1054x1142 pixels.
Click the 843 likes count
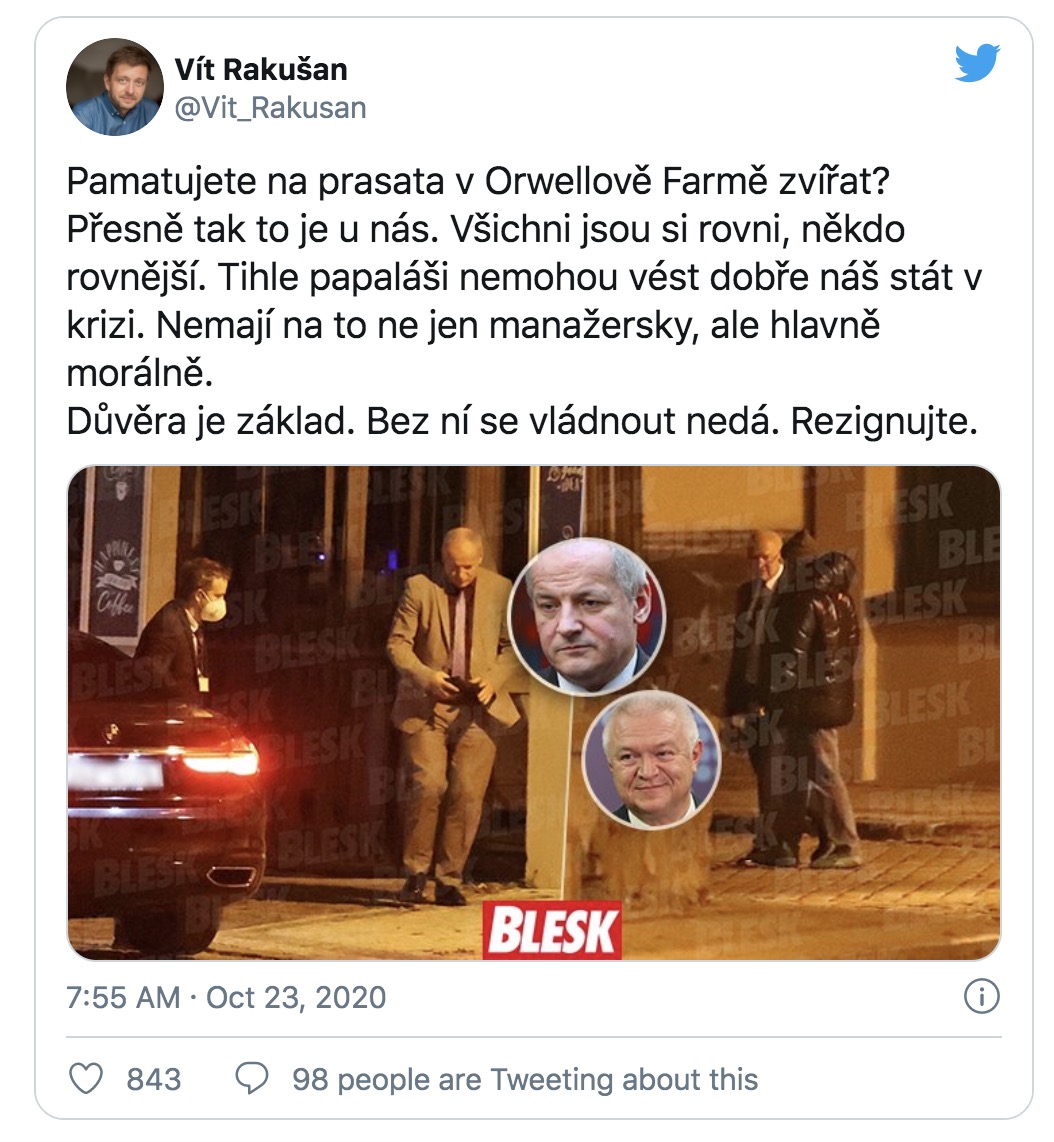[154, 1079]
